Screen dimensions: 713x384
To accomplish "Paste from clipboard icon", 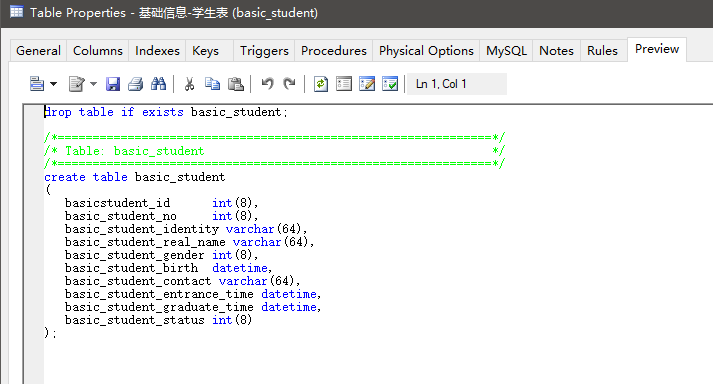I will click(x=236, y=84).
